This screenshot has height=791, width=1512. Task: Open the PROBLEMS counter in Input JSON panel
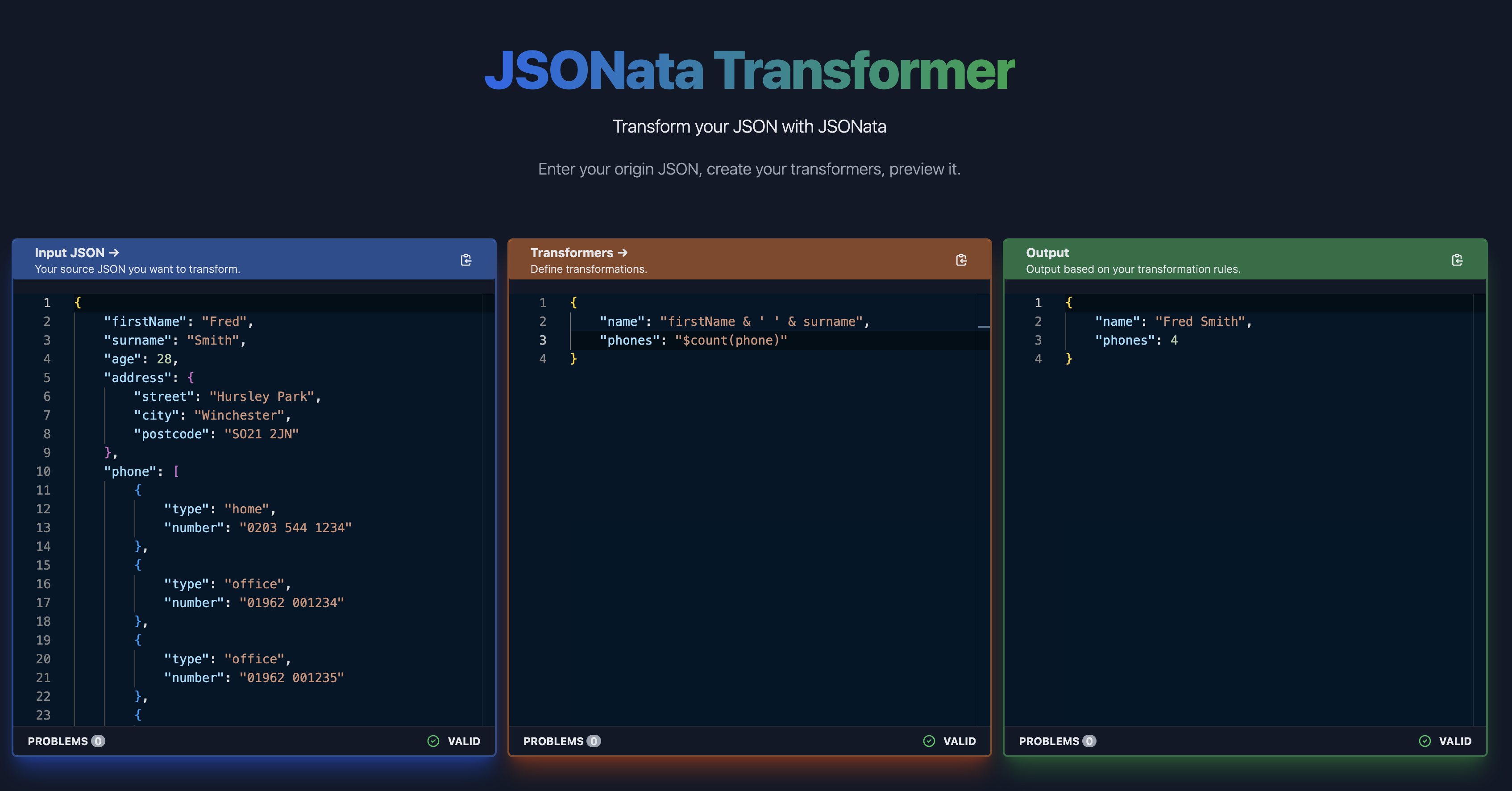click(66, 741)
